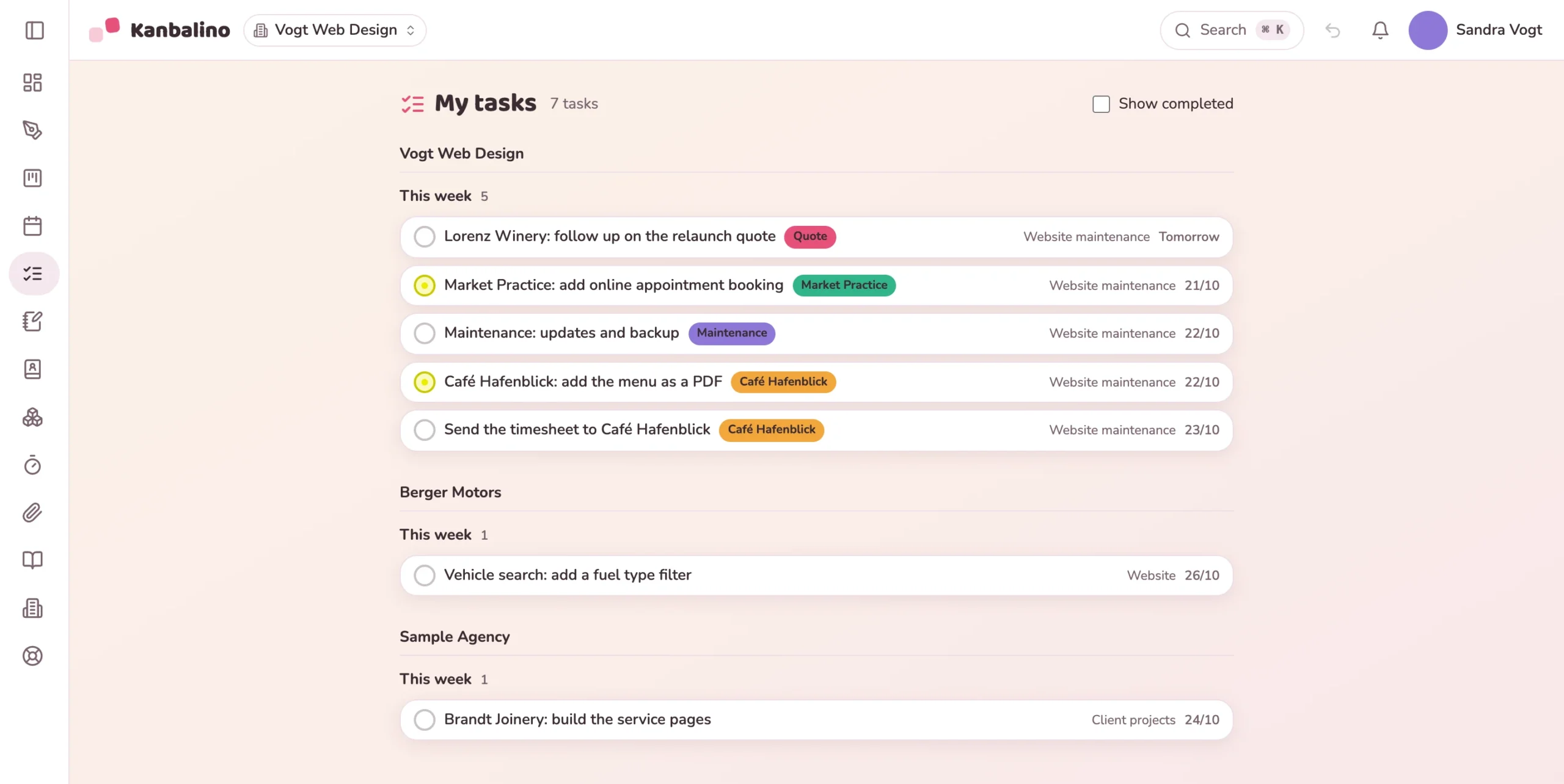
Task: Complete the Send the timesheet task
Action: (x=424, y=430)
